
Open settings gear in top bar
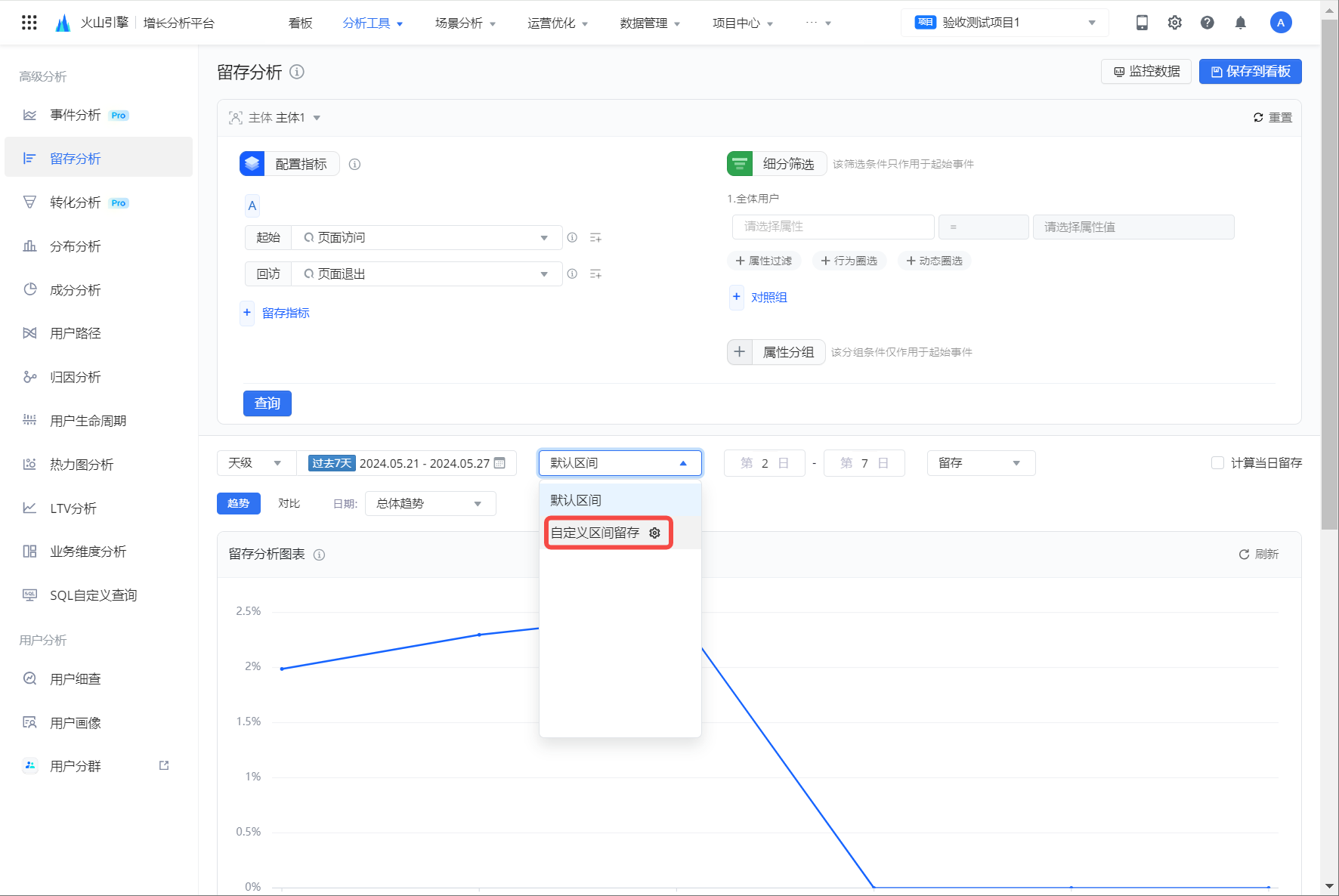(x=1174, y=23)
